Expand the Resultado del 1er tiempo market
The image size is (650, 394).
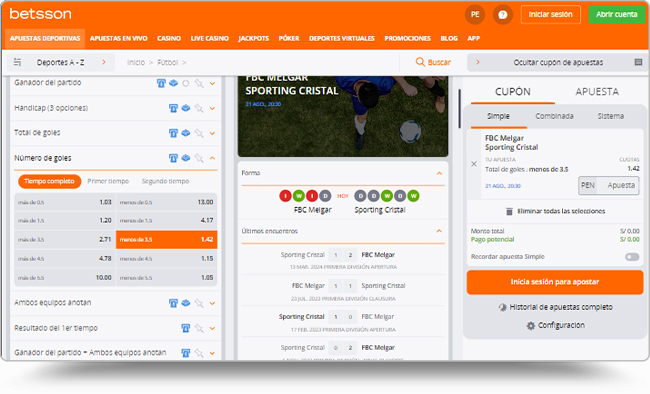(212, 328)
